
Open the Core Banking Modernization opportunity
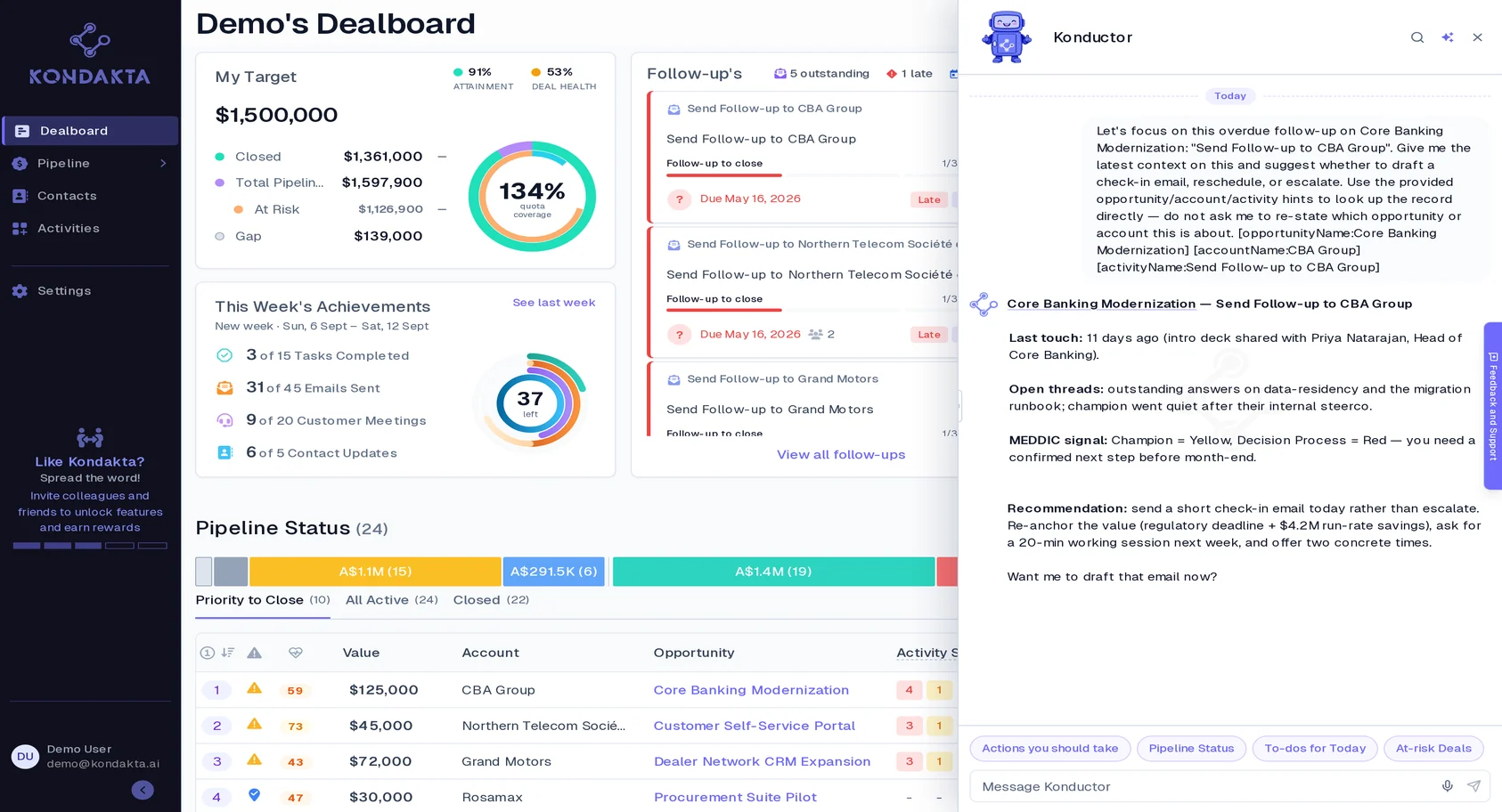tap(751, 690)
